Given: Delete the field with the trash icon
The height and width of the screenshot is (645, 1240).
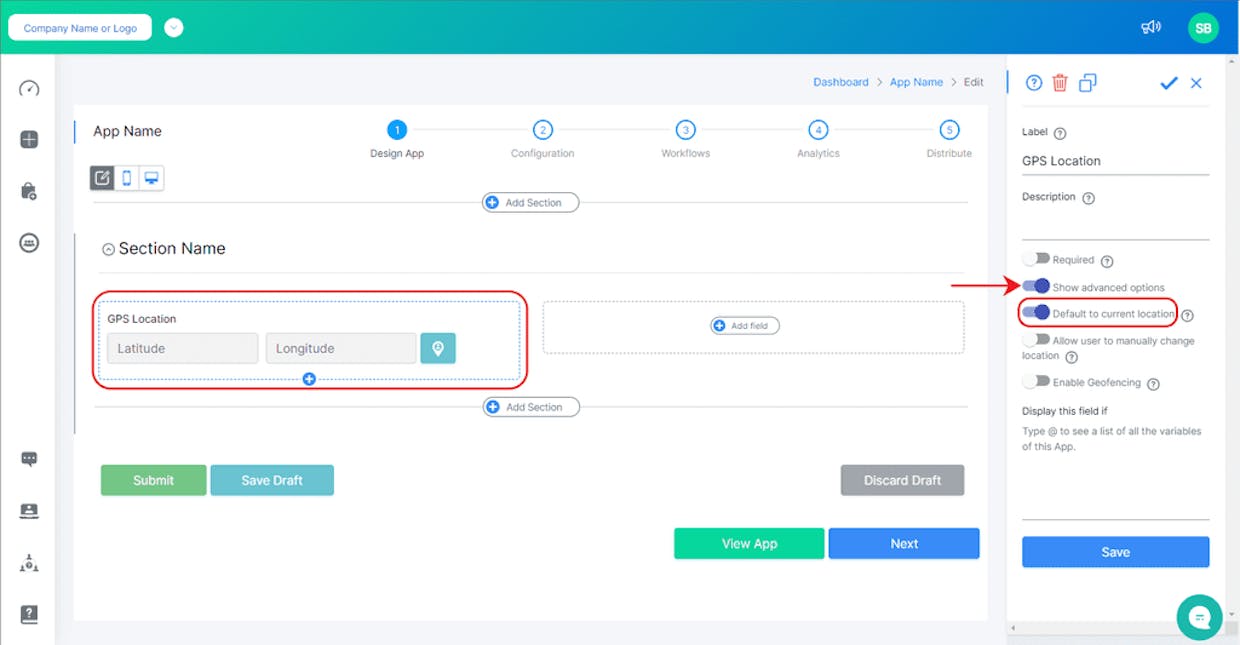Looking at the screenshot, I should [x=1060, y=83].
